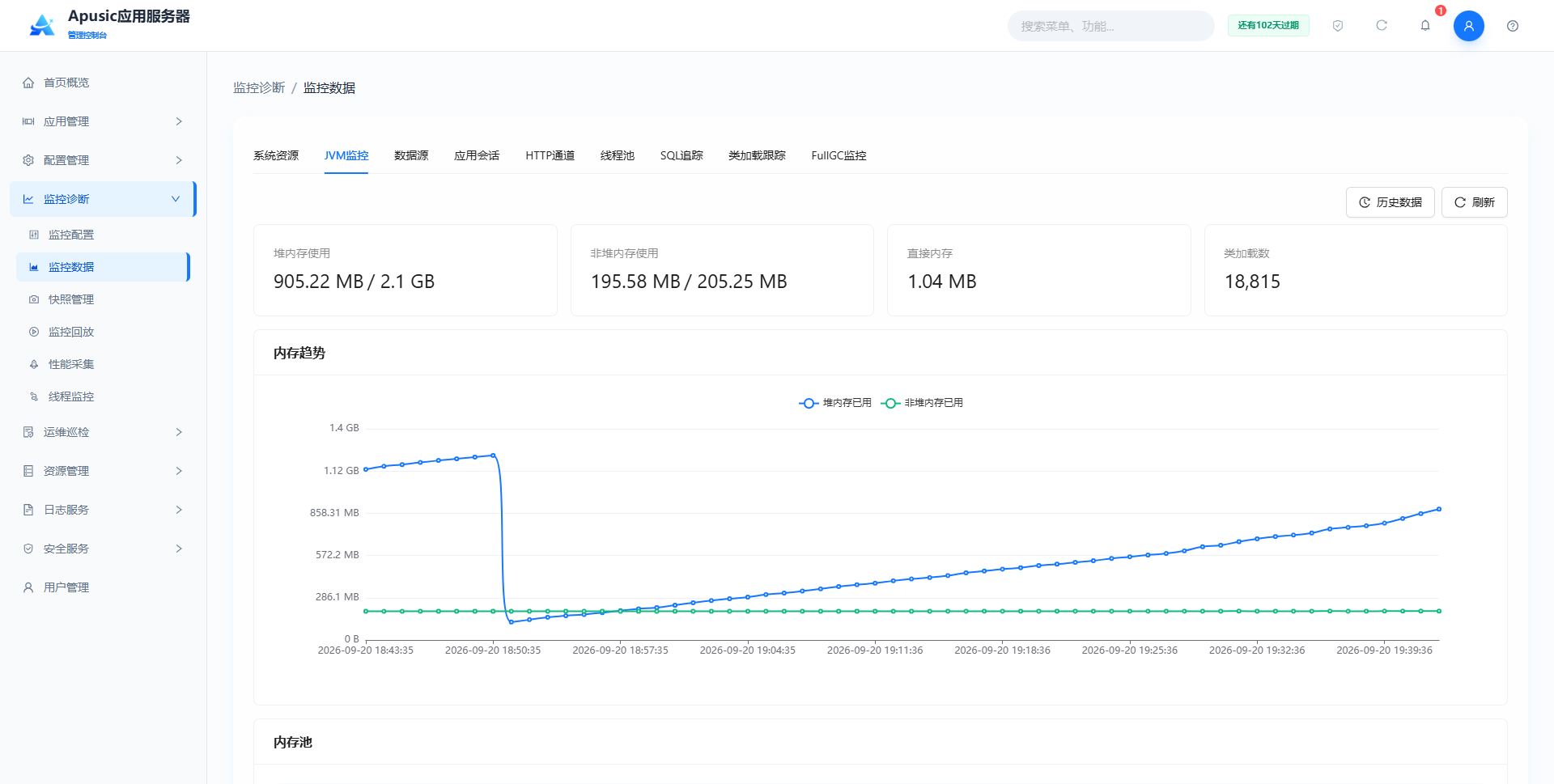The image size is (1554, 784).
Task: Expand the 安全服务 menu
Action: 103,549
